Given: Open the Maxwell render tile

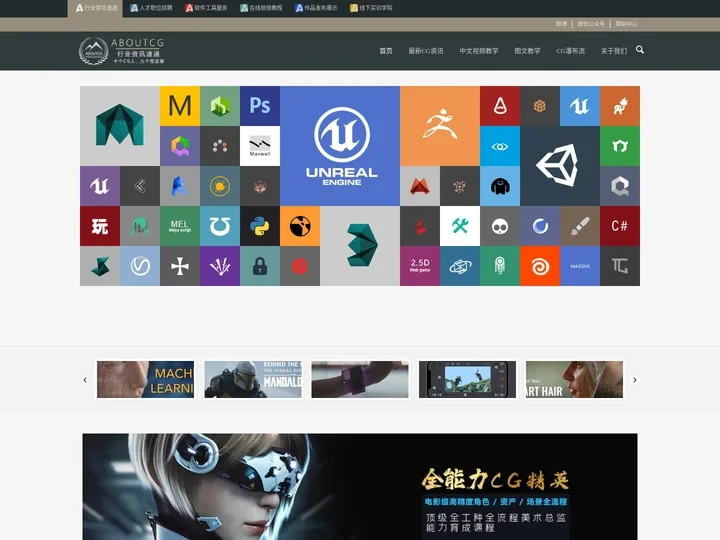Looking at the screenshot, I should [260, 146].
